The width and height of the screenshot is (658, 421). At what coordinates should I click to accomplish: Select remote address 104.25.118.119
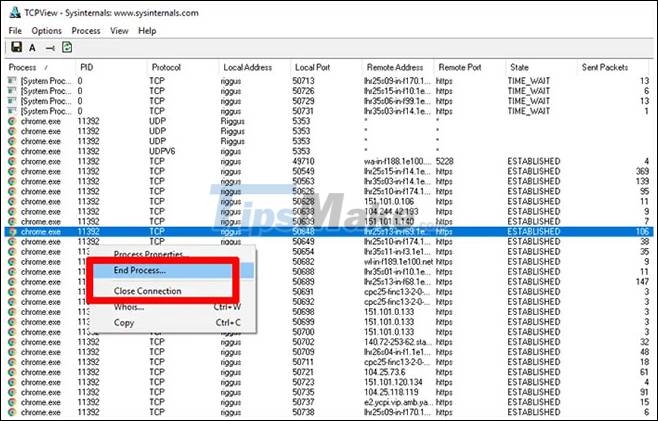coord(391,392)
